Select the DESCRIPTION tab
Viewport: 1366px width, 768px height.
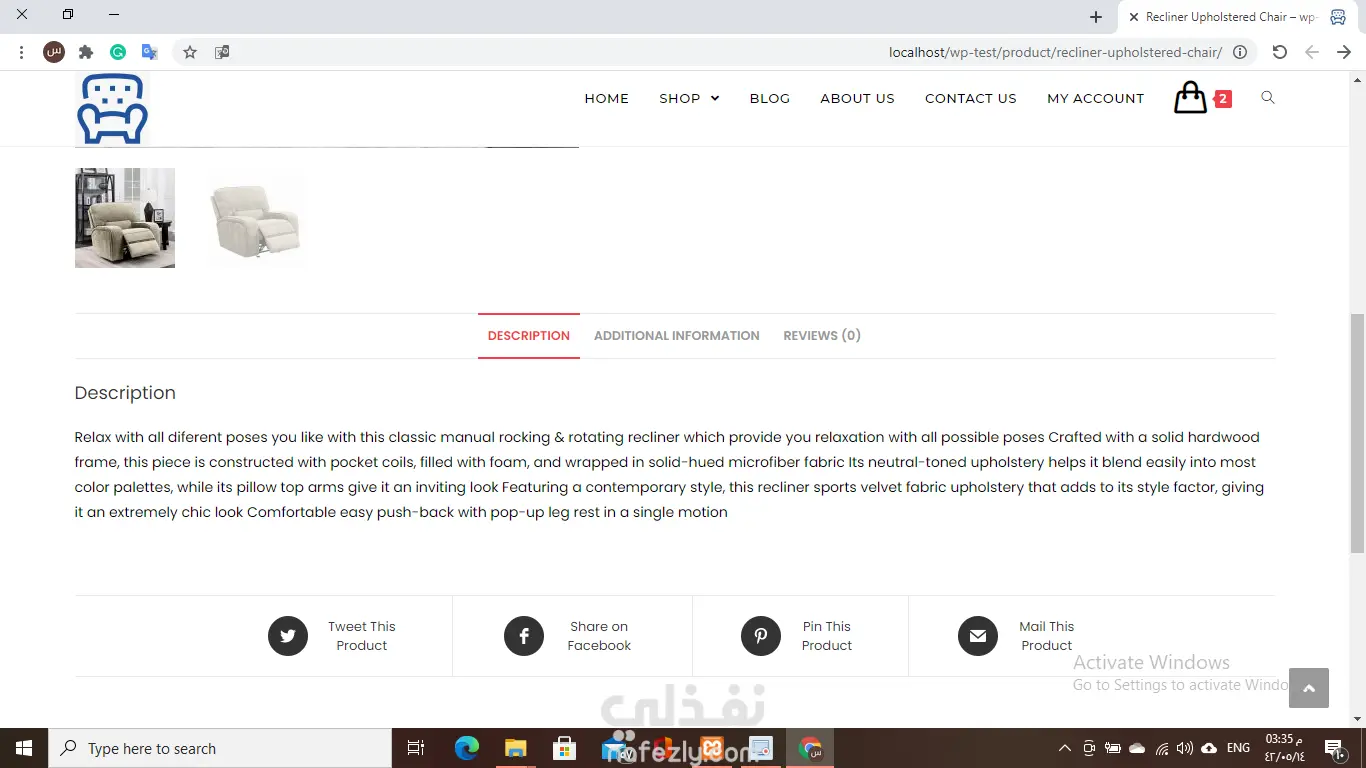[529, 336]
